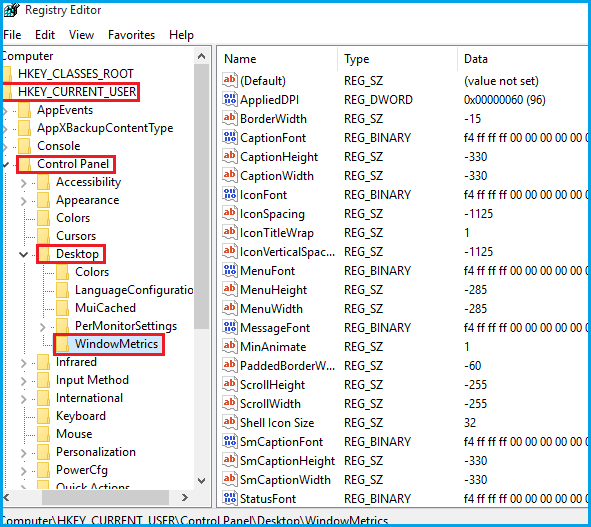Click the Keyboard folder icon

click(44, 416)
